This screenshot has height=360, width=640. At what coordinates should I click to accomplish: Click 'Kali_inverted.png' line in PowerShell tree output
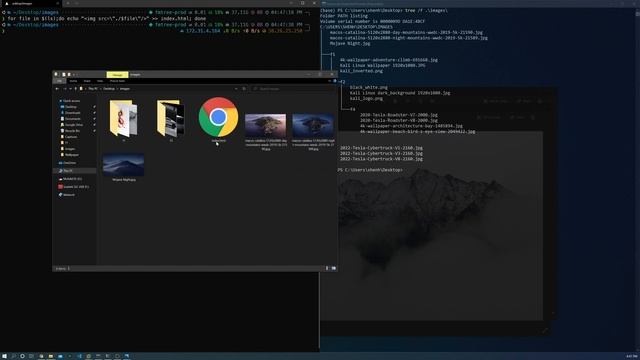(x=361, y=71)
